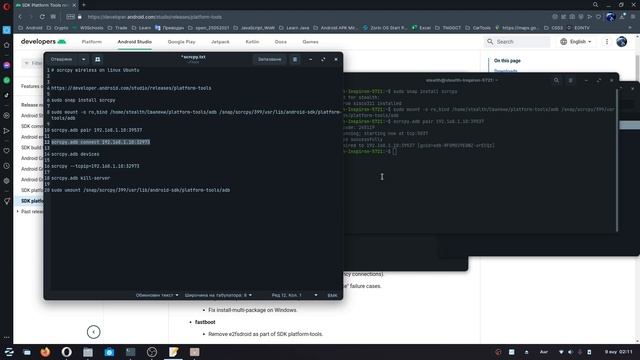
Task: Open the Kotlin nav tab
Action: pyautogui.click(x=252, y=42)
